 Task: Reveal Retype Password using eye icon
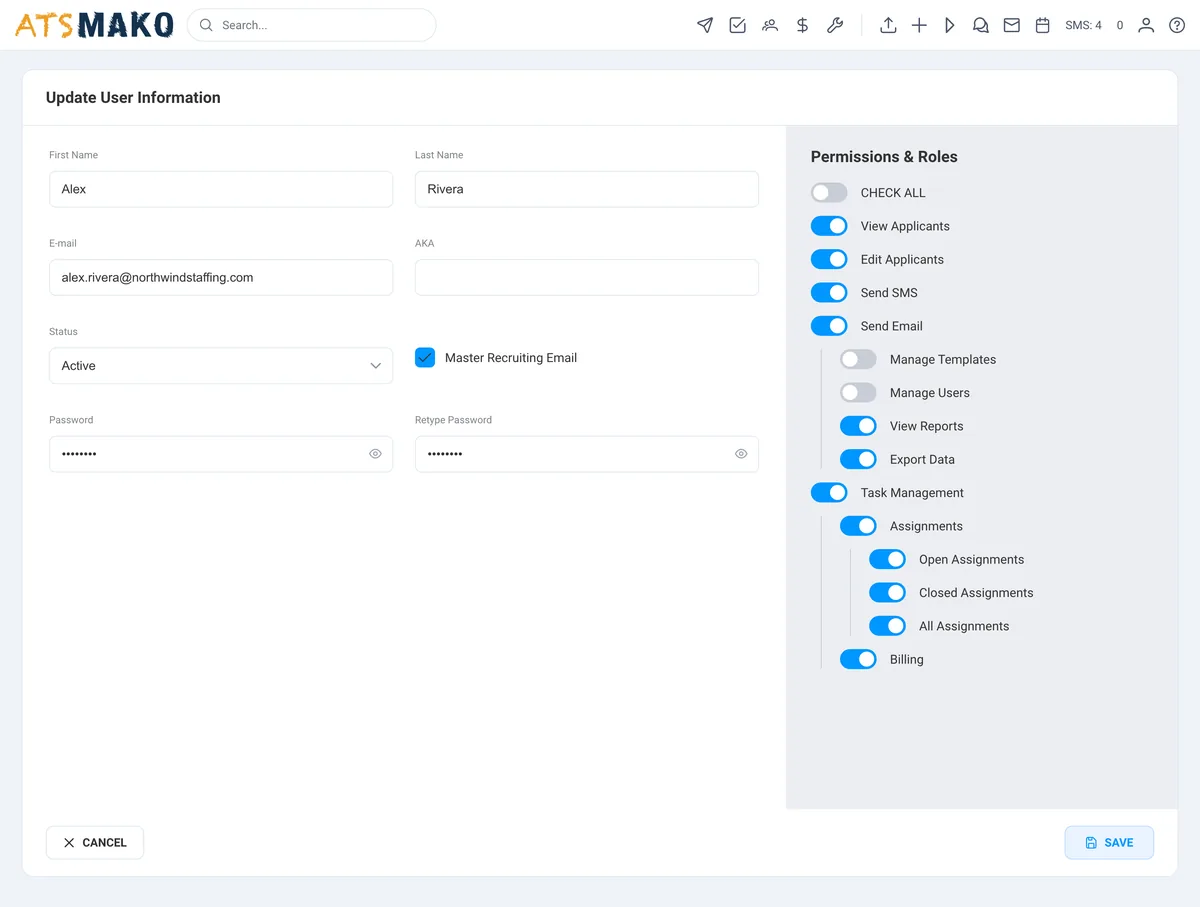[741, 454]
